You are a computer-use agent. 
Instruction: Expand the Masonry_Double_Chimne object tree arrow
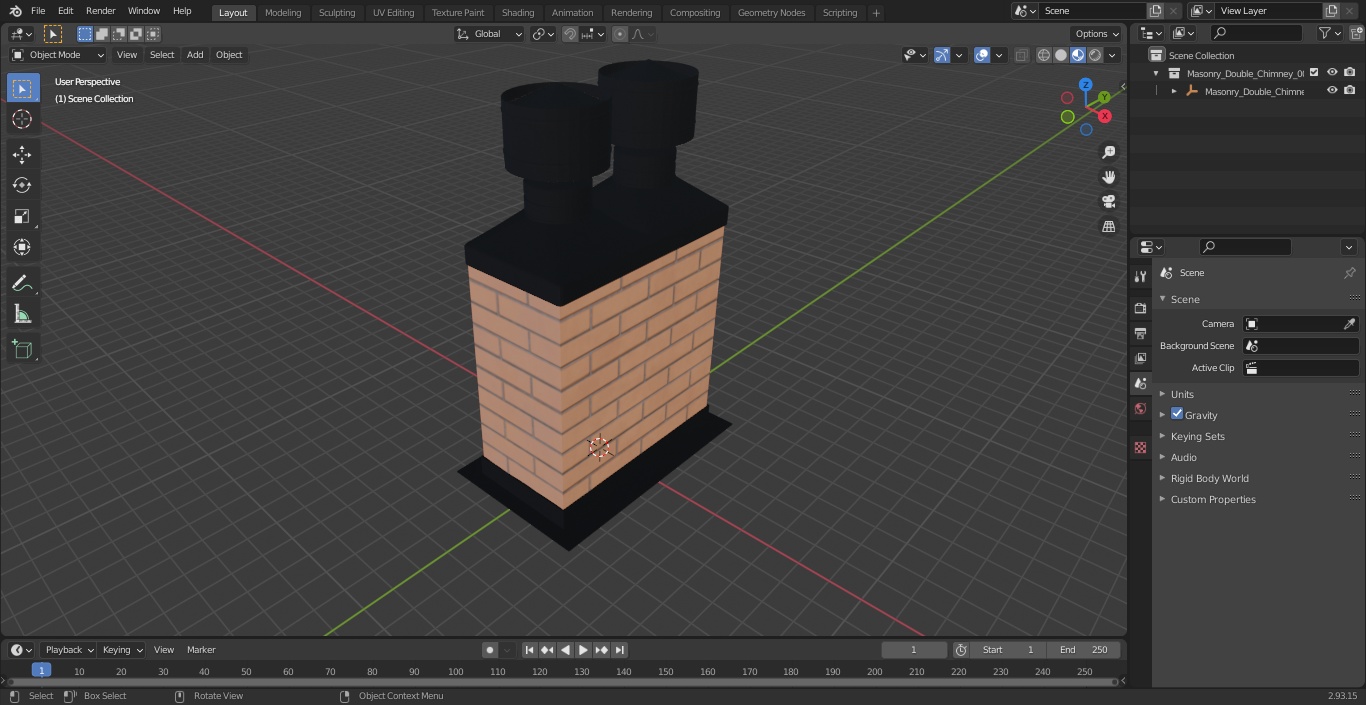(x=1174, y=91)
